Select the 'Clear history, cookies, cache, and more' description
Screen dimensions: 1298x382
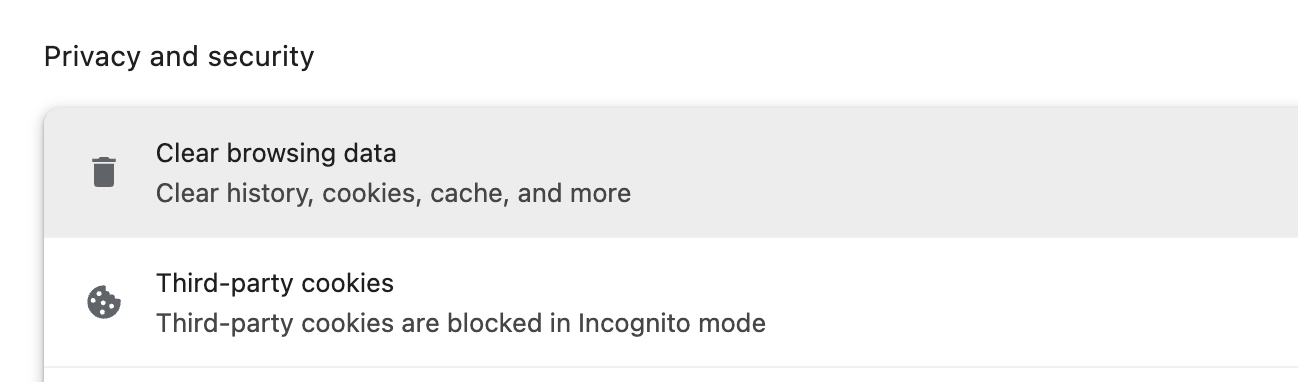(x=393, y=193)
